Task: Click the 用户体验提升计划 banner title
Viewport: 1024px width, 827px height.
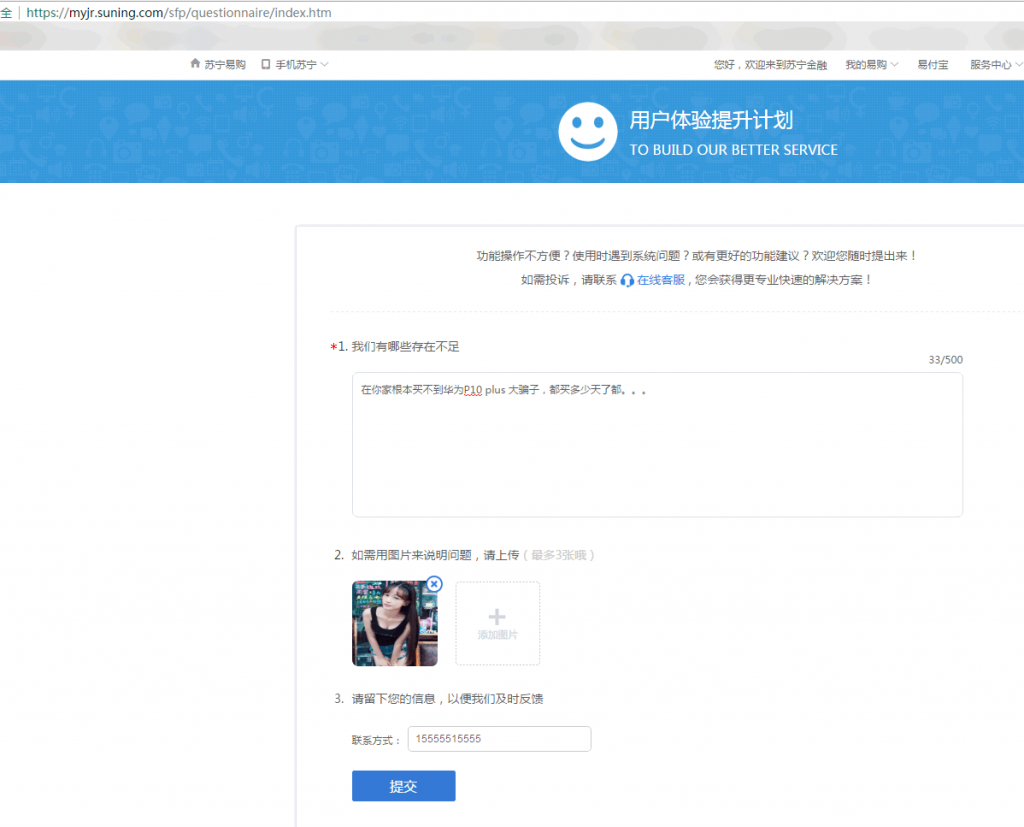Action: tap(711, 120)
